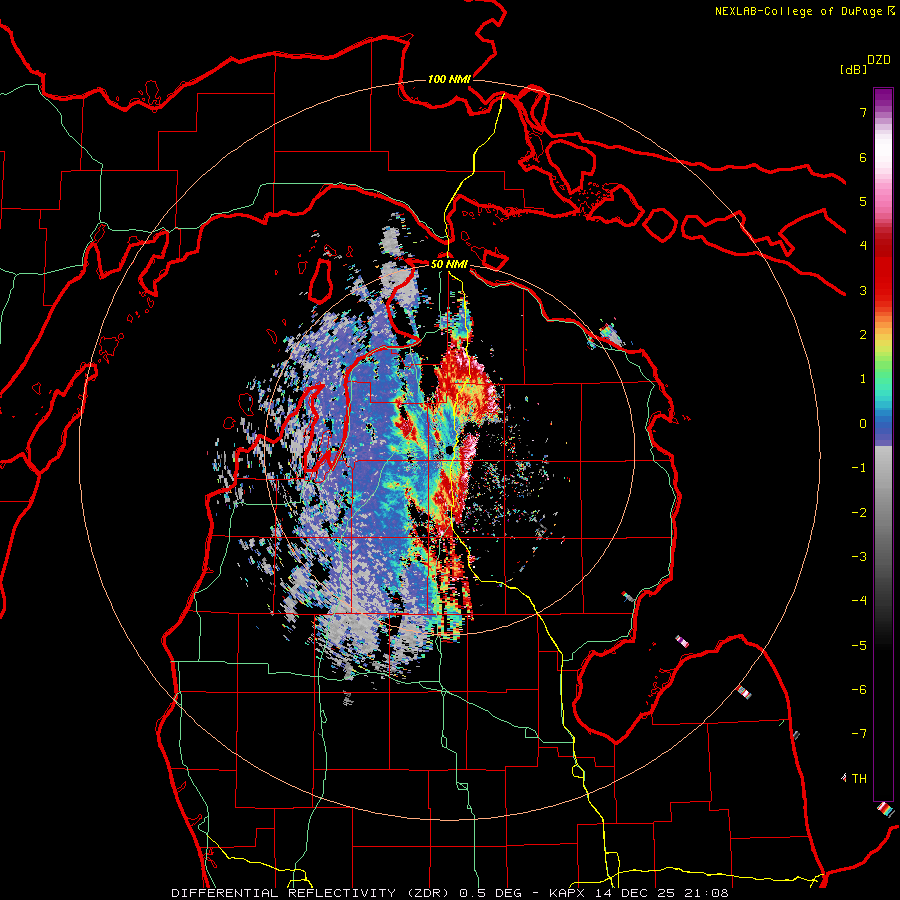
Task: Click the 5 value on the dB scale
Action: (863, 201)
